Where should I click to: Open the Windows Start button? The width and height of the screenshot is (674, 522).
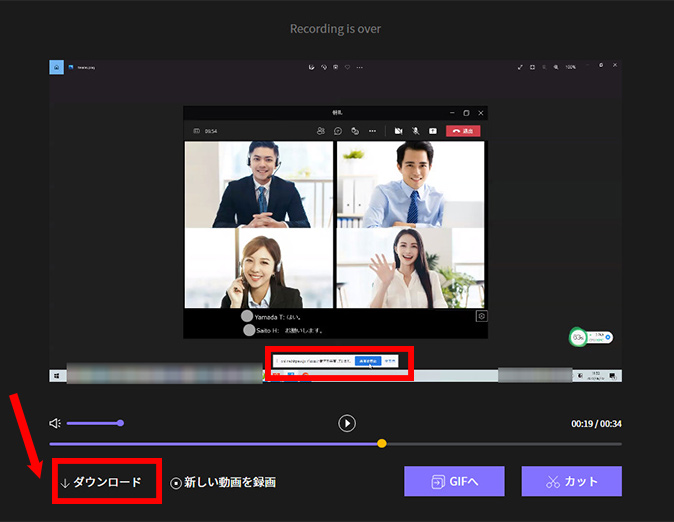[x=57, y=376]
